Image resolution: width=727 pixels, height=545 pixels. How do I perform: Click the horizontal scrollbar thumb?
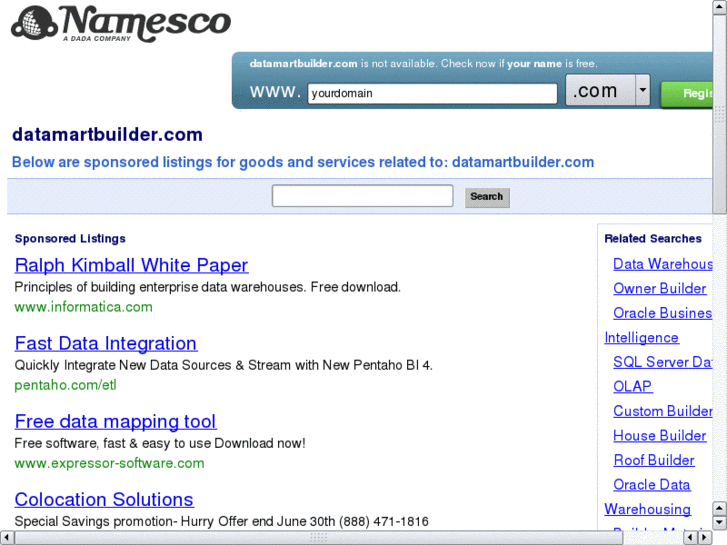[319, 538]
